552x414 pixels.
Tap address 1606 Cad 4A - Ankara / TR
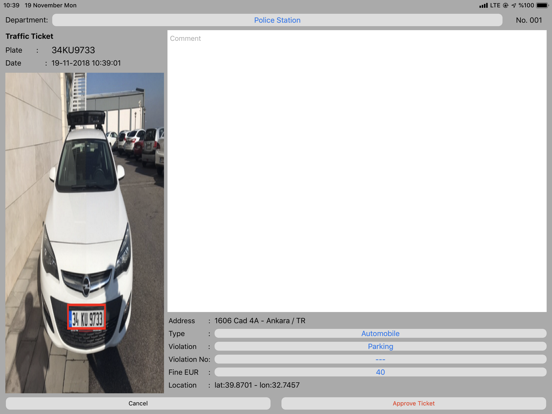pyautogui.click(x=260, y=321)
